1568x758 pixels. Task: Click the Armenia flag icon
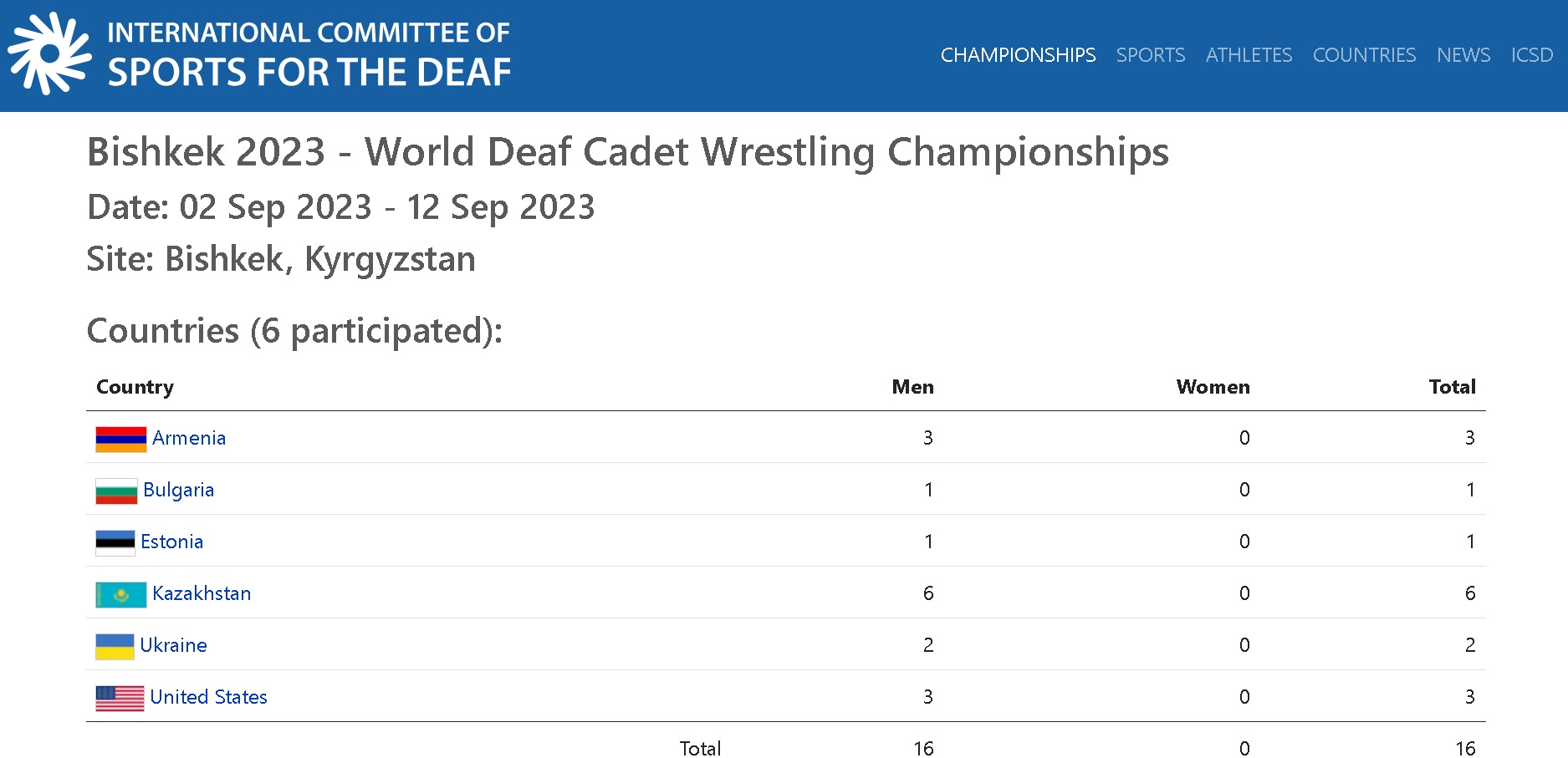121,439
